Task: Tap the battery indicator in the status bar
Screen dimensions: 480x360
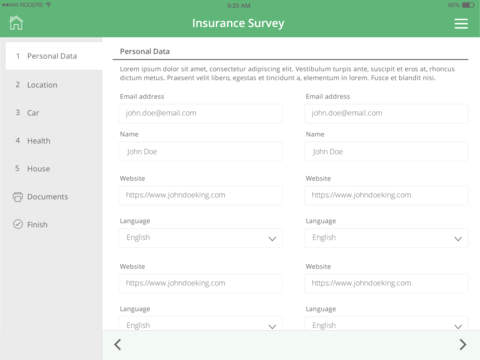Action: pyautogui.click(x=468, y=5)
